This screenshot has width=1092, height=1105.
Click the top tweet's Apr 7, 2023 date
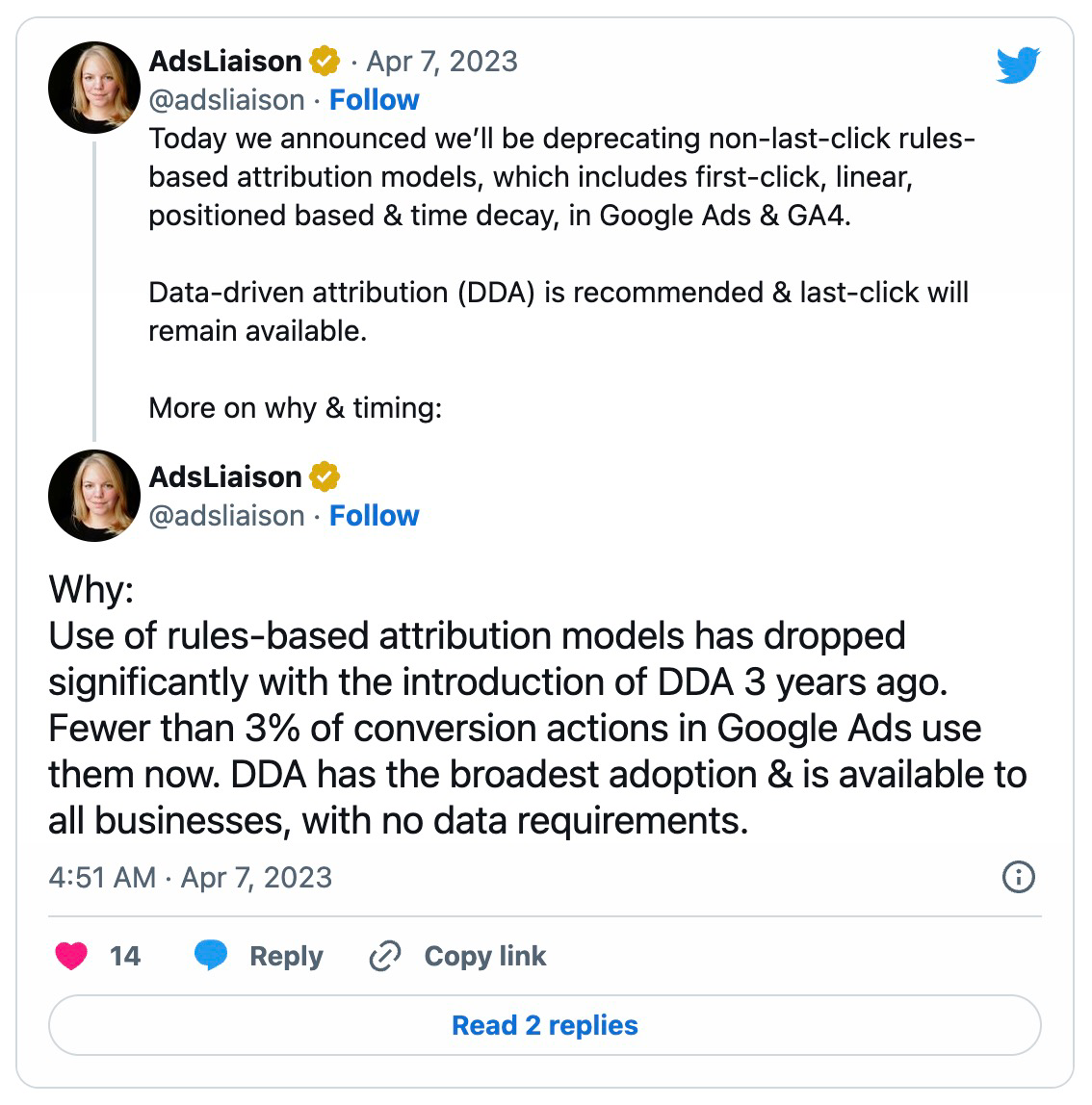coord(442,62)
